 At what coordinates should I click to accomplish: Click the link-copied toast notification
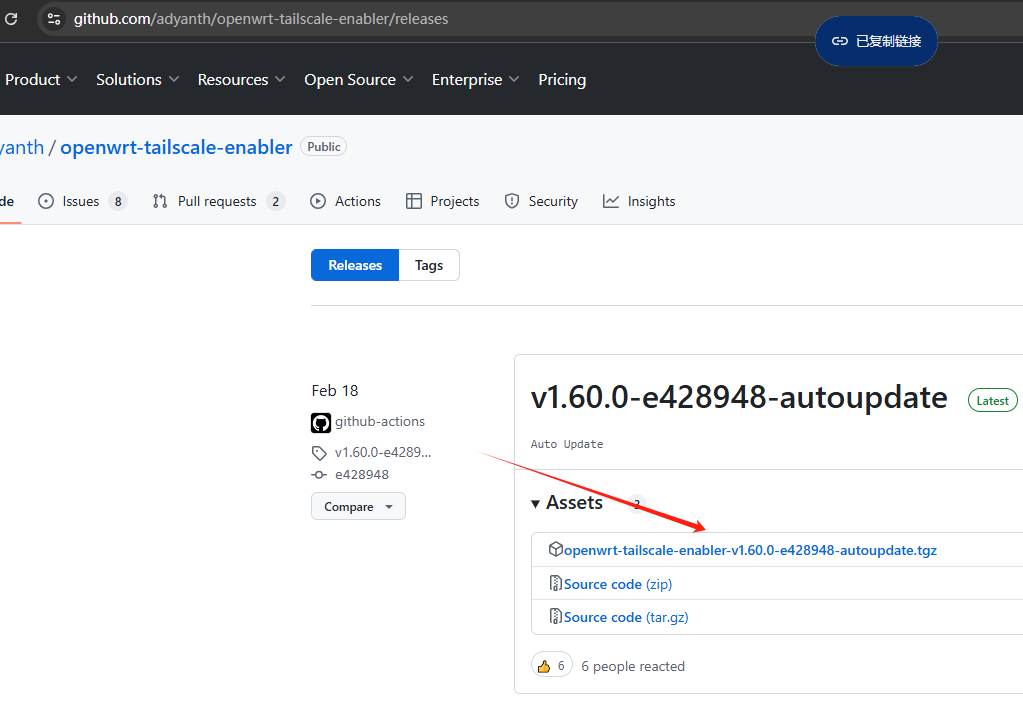(x=876, y=41)
